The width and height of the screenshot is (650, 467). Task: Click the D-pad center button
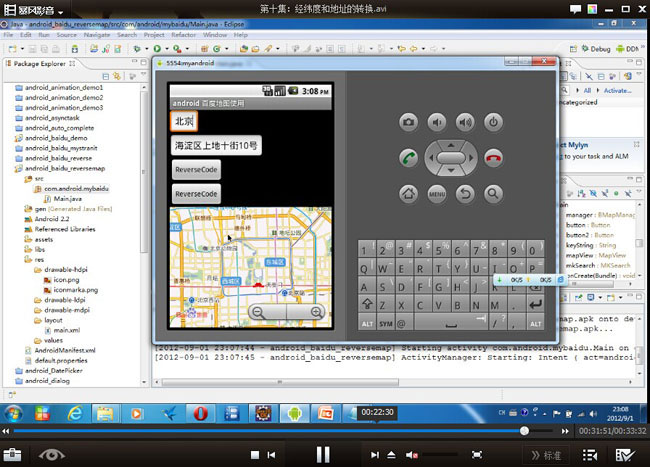pos(451,158)
